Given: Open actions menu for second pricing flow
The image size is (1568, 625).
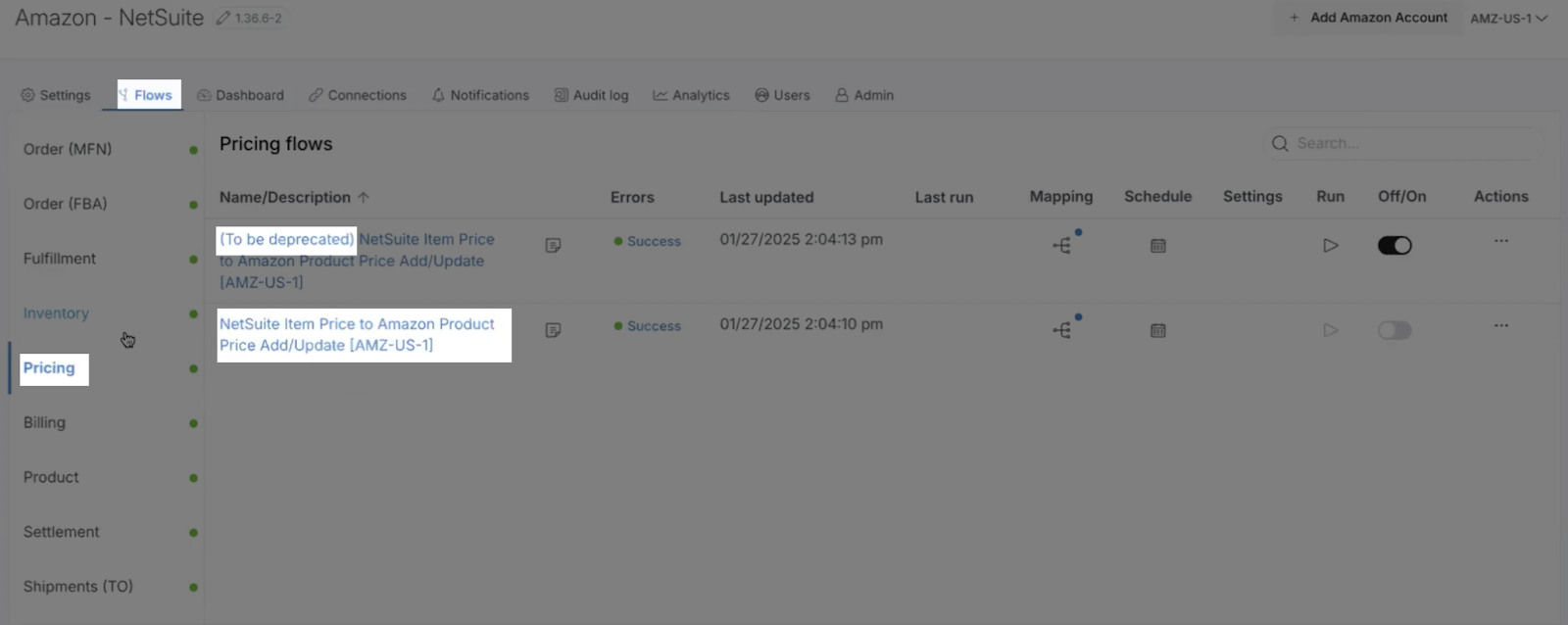Looking at the screenshot, I should tap(1500, 325).
